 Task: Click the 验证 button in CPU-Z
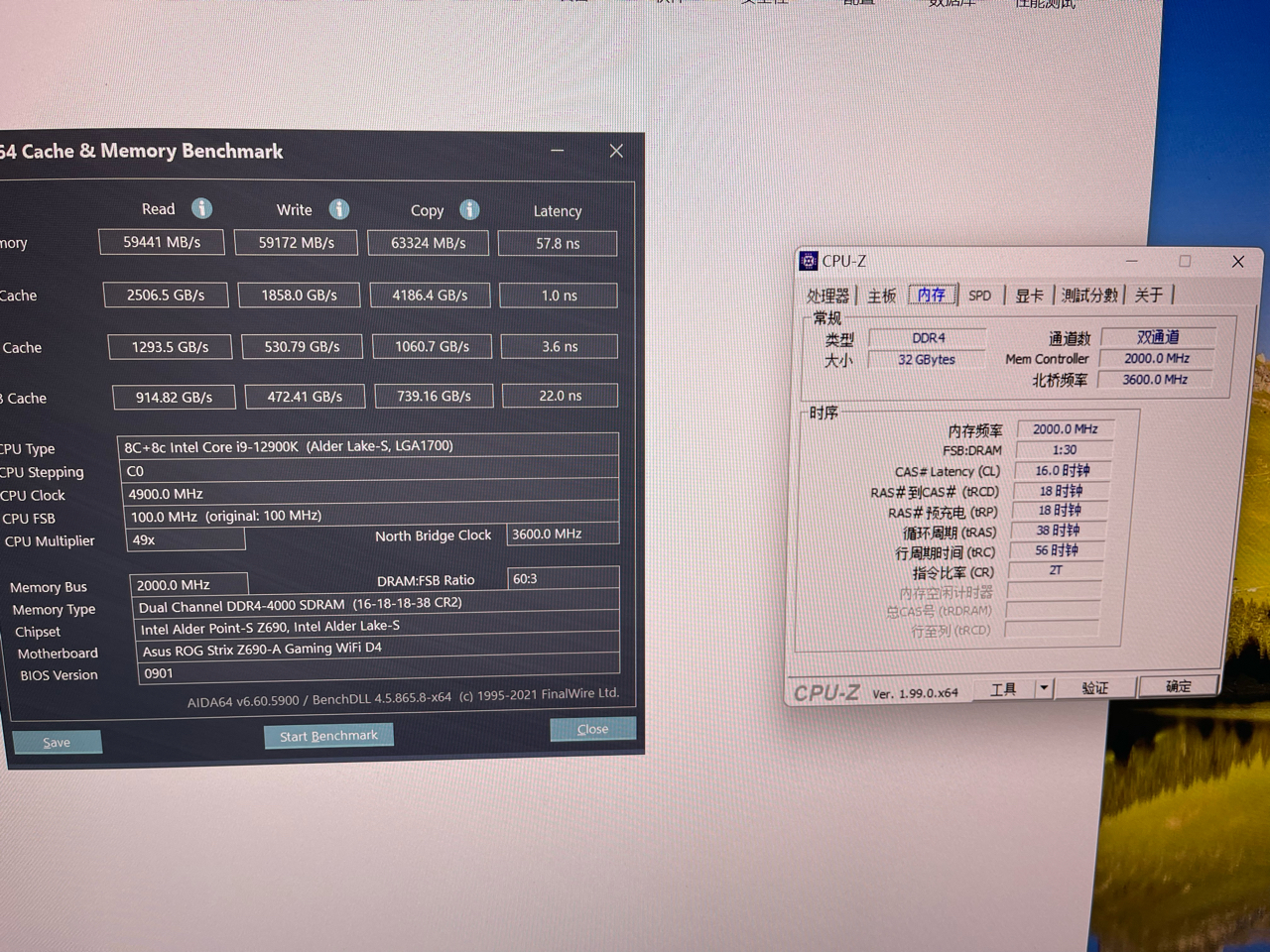click(1094, 687)
